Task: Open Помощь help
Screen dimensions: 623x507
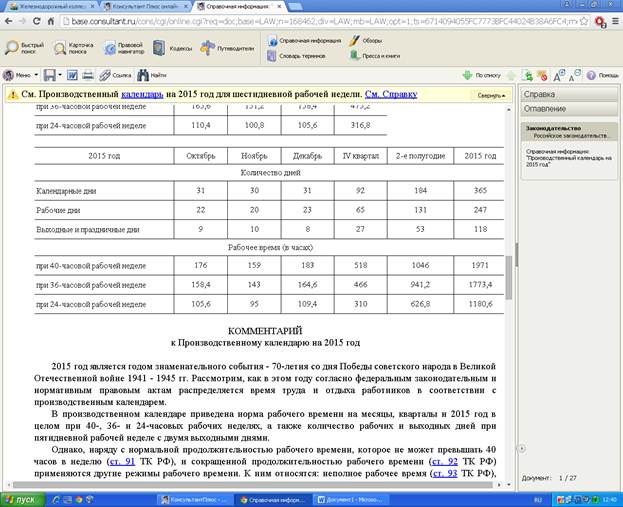Action: coord(602,75)
